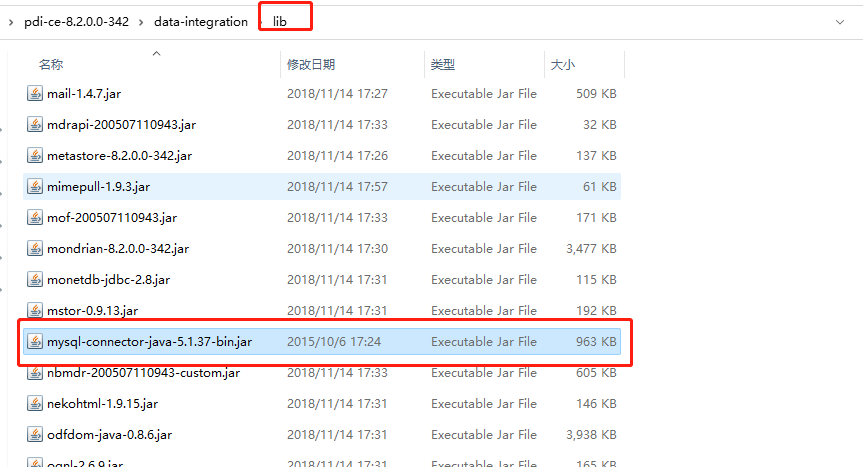
Task: Select file nekohtml-1.9.15.jar
Action: pyautogui.click(x=102, y=403)
